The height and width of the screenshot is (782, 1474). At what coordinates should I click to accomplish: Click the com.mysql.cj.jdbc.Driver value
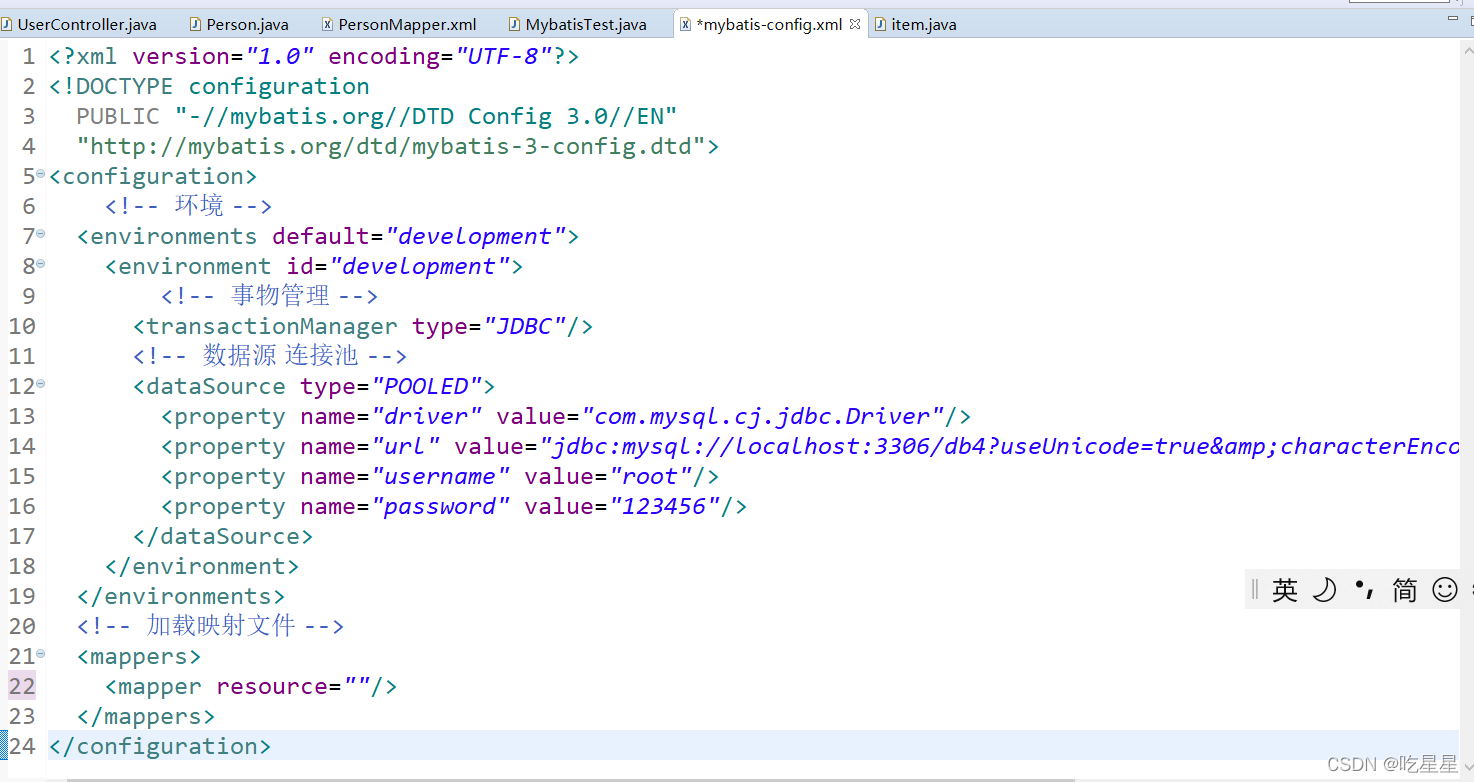click(x=763, y=416)
